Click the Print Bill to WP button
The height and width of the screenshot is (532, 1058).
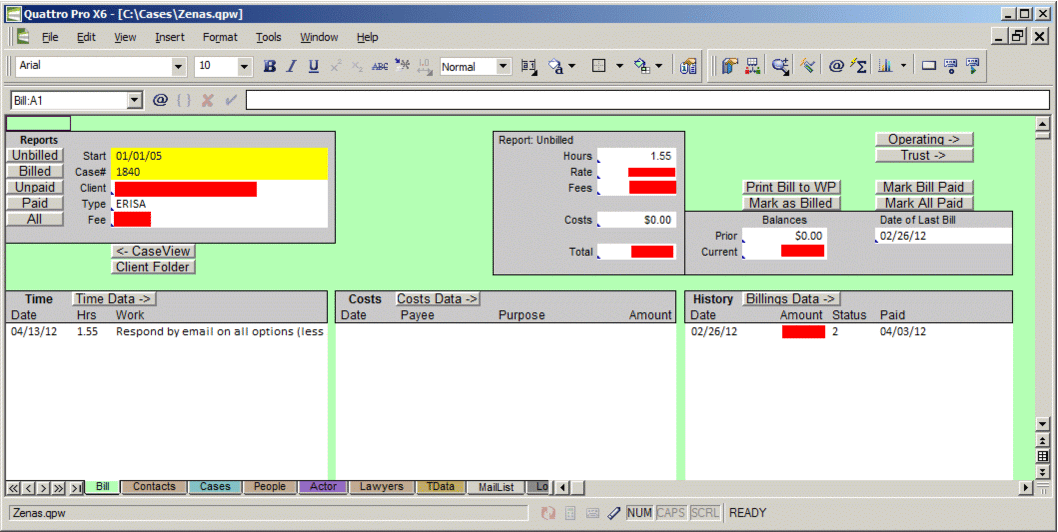click(792, 187)
